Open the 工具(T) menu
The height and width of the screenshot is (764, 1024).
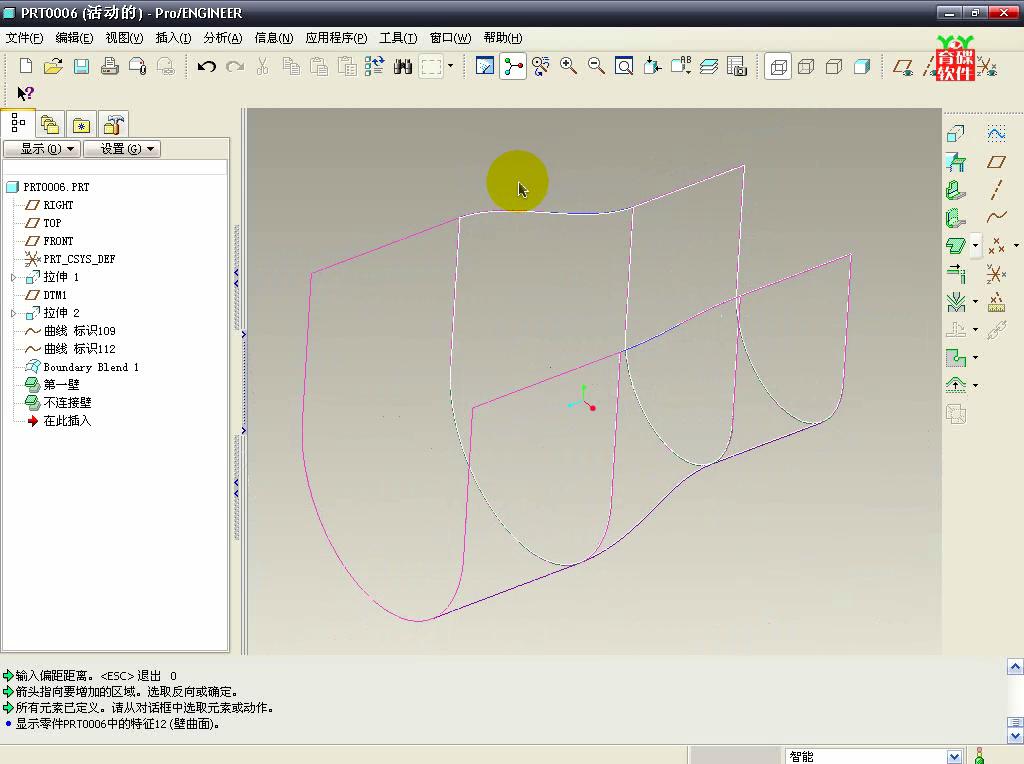coord(398,38)
